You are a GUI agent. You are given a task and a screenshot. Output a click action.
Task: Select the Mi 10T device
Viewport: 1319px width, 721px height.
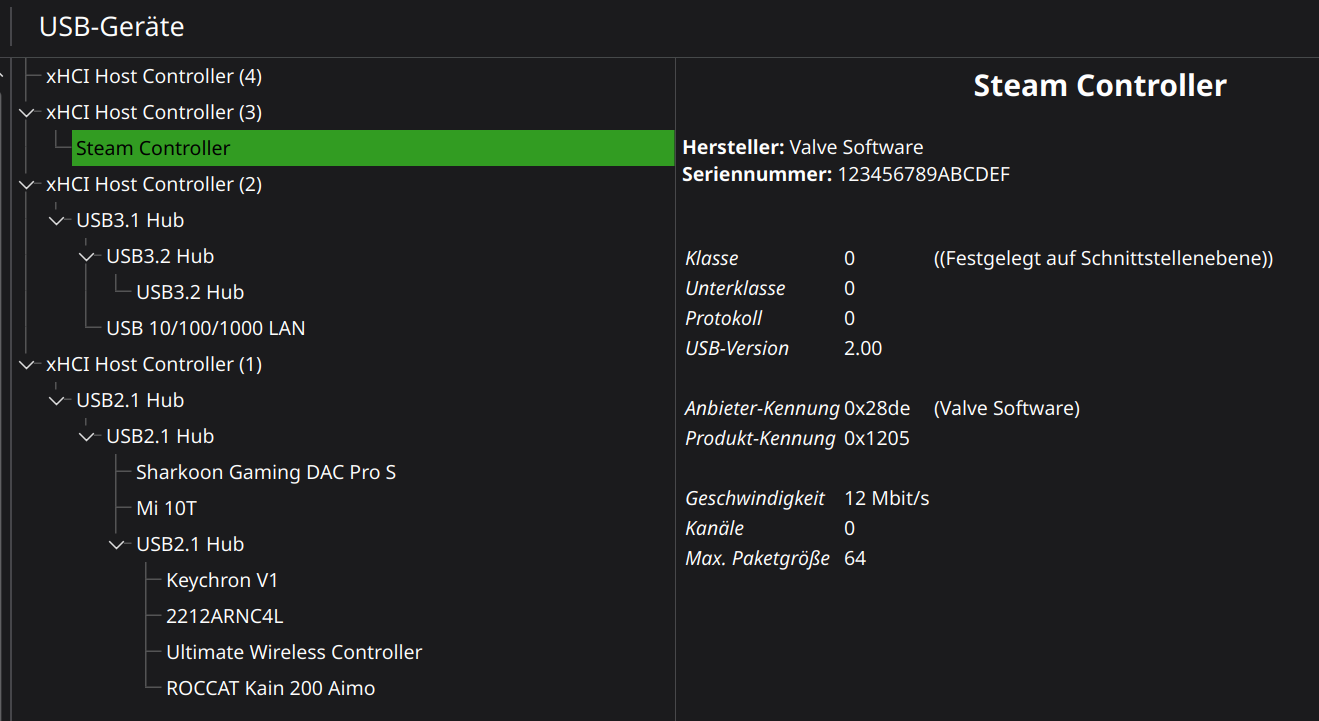pyautogui.click(x=166, y=509)
